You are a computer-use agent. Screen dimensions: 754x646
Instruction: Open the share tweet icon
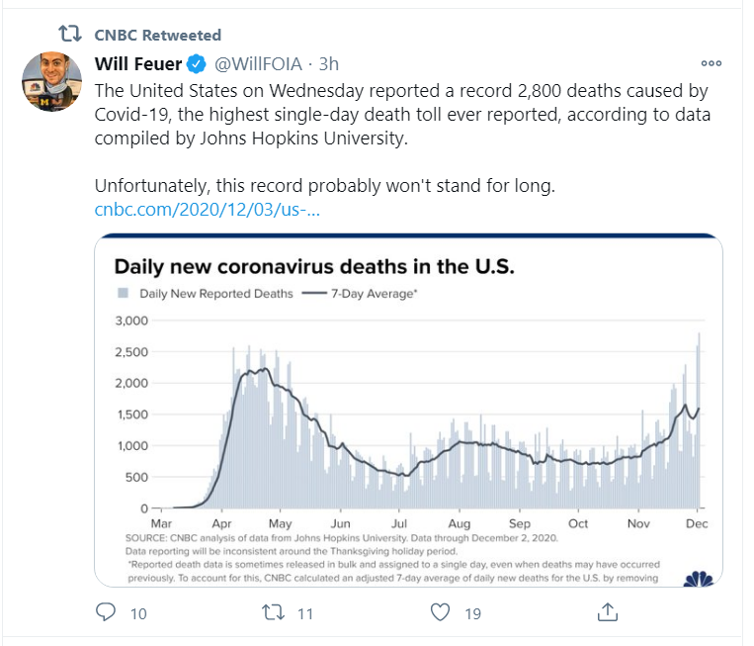tap(606, 610)
